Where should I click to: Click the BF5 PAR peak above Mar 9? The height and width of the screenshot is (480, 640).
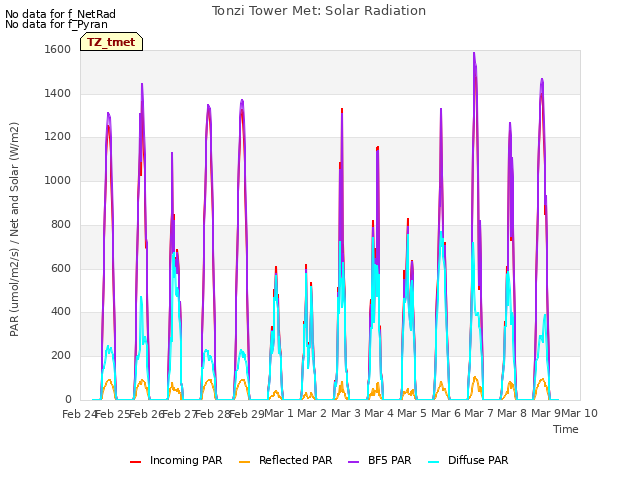coord(542,80)
